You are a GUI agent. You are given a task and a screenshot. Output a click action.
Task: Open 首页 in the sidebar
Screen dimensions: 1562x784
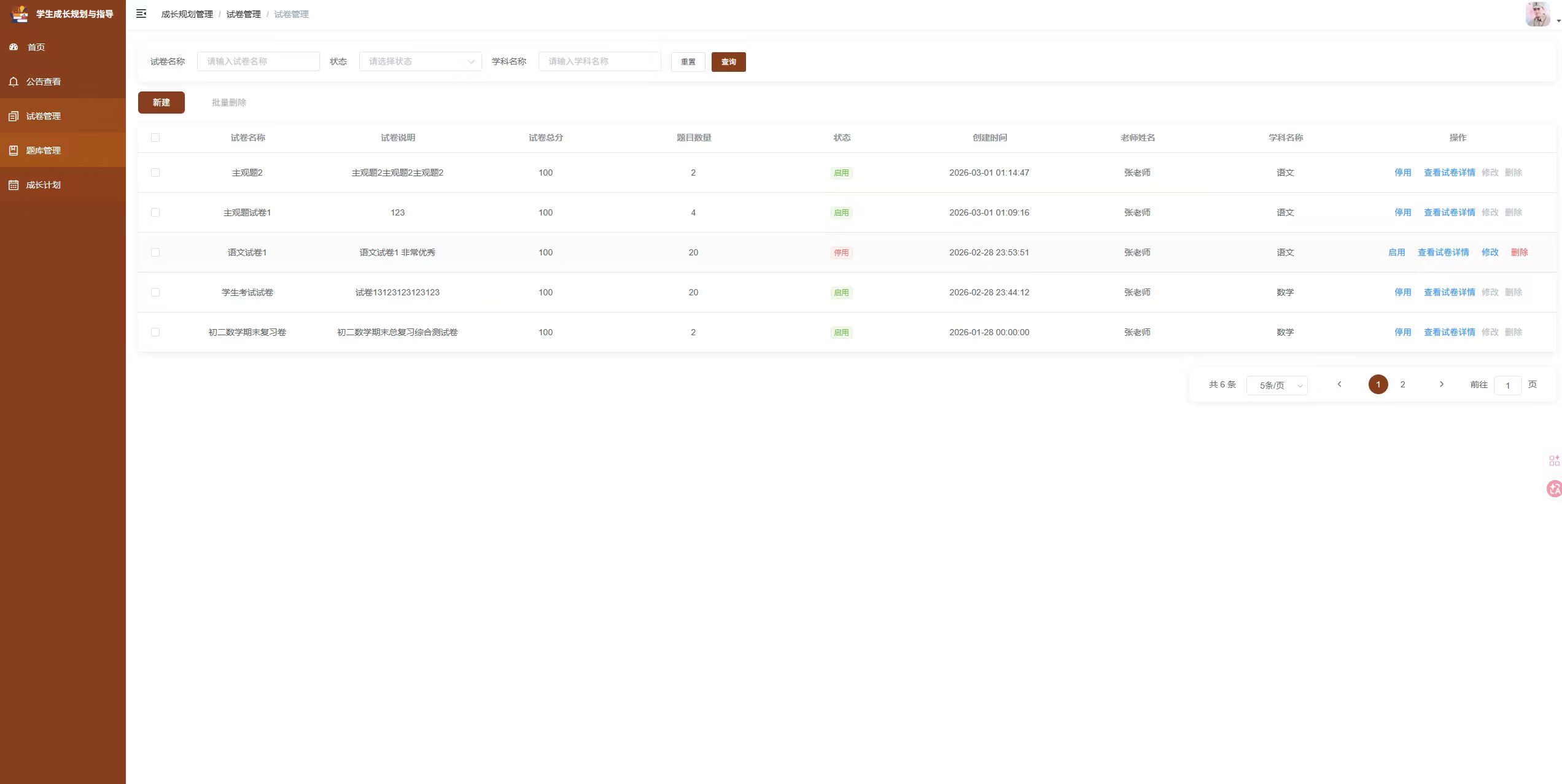63,47
